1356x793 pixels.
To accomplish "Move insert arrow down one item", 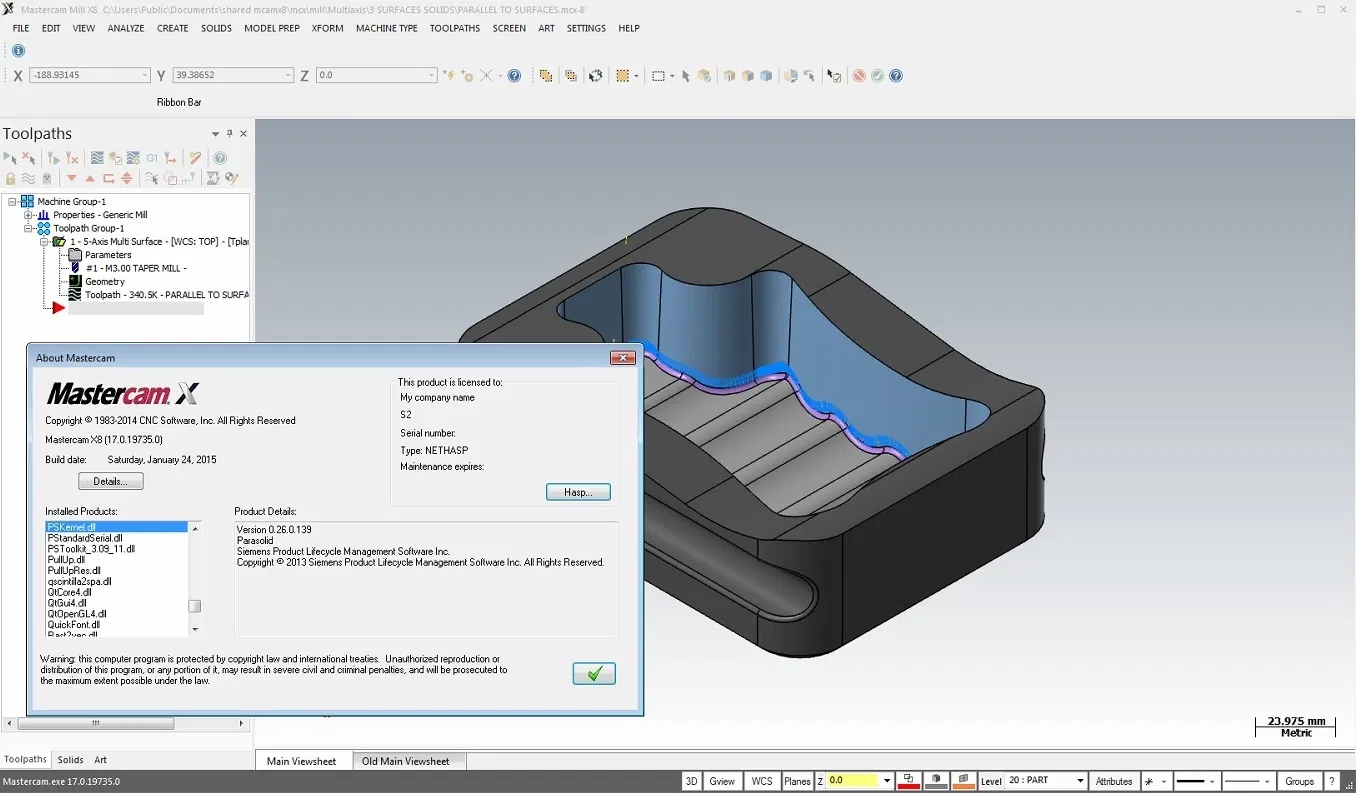I will click(72, 179).
